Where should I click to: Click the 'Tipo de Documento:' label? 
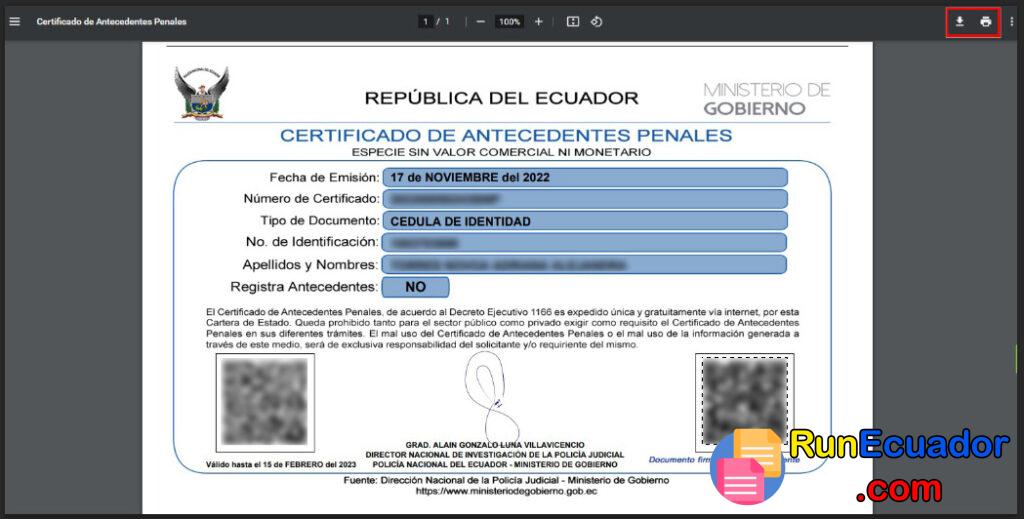[319, 221]
